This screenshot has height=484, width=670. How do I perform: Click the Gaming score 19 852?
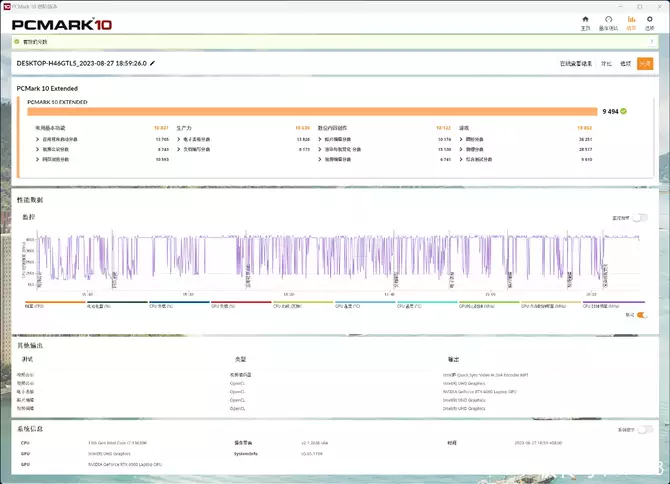585,128
